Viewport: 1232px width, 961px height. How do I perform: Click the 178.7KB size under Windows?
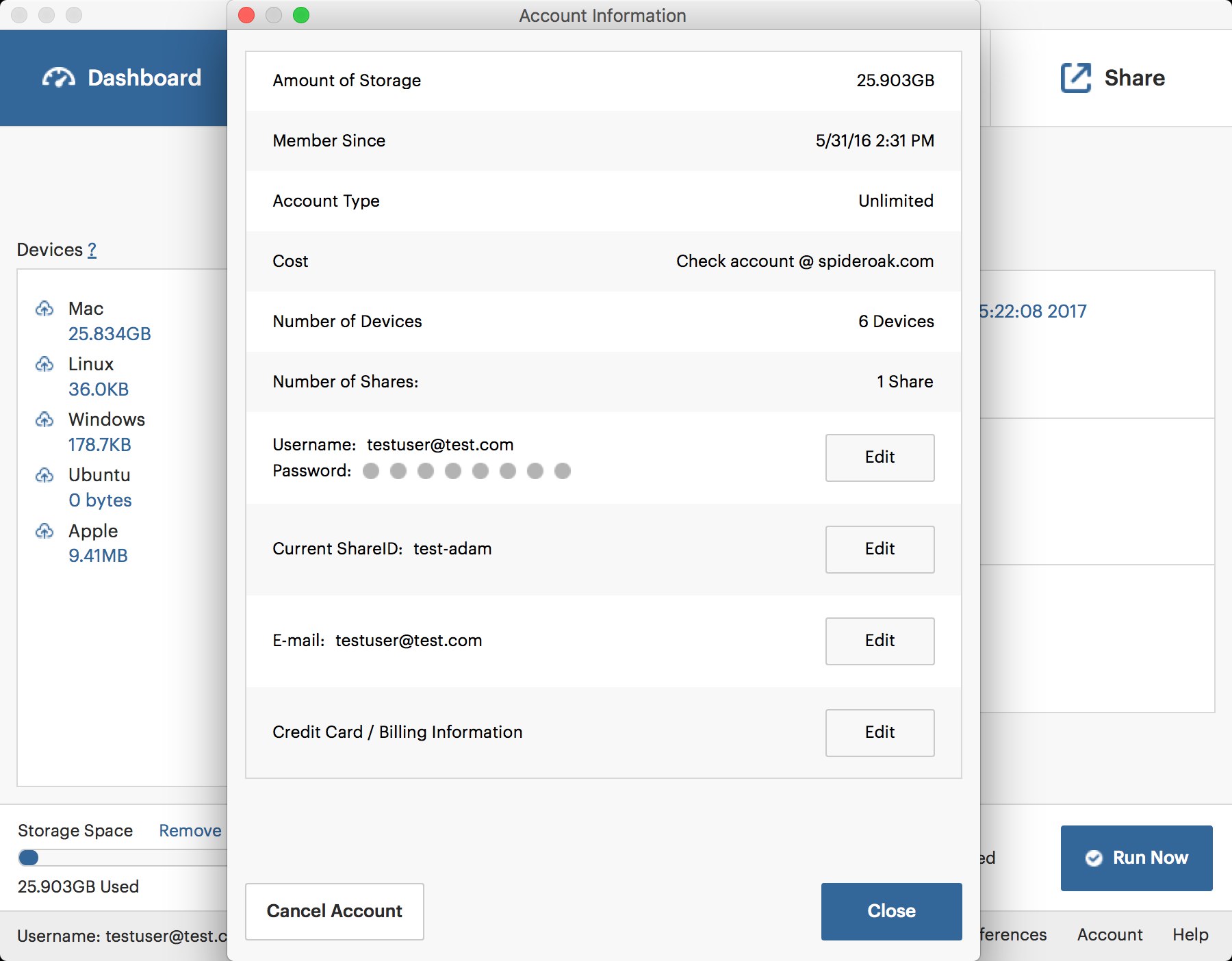tap(100, 445)
